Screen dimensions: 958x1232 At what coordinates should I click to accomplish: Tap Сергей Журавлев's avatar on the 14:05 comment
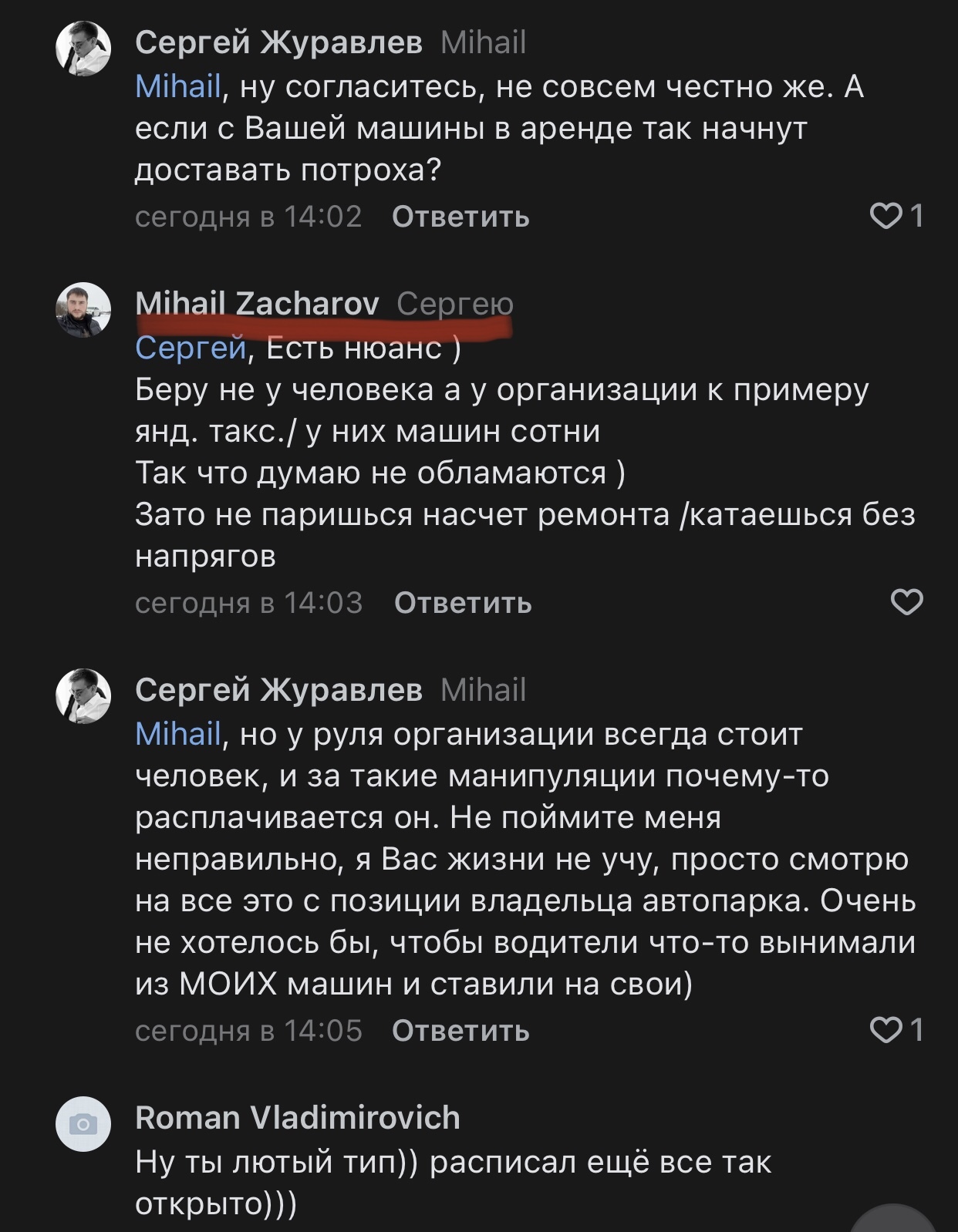click(x=83, y=695)
